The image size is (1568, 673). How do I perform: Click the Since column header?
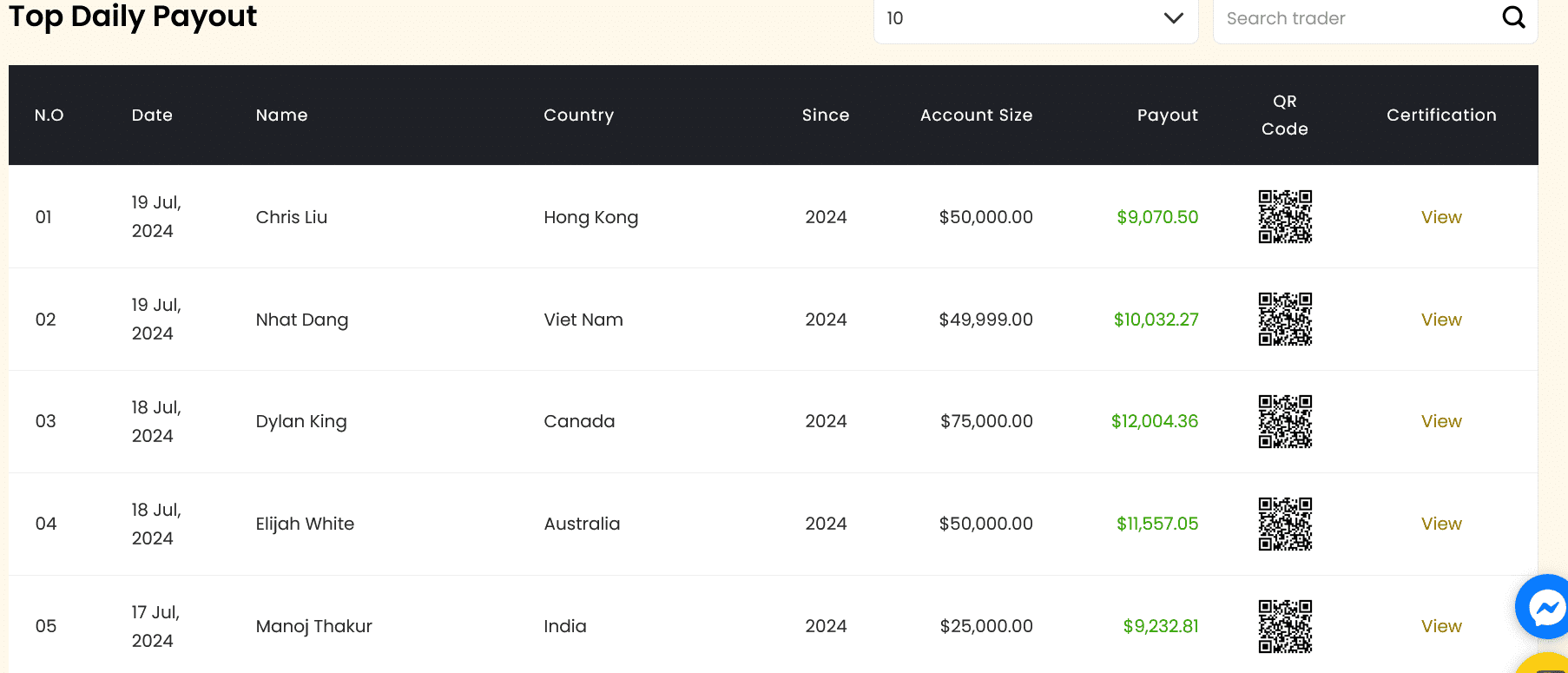pos(826,115)
